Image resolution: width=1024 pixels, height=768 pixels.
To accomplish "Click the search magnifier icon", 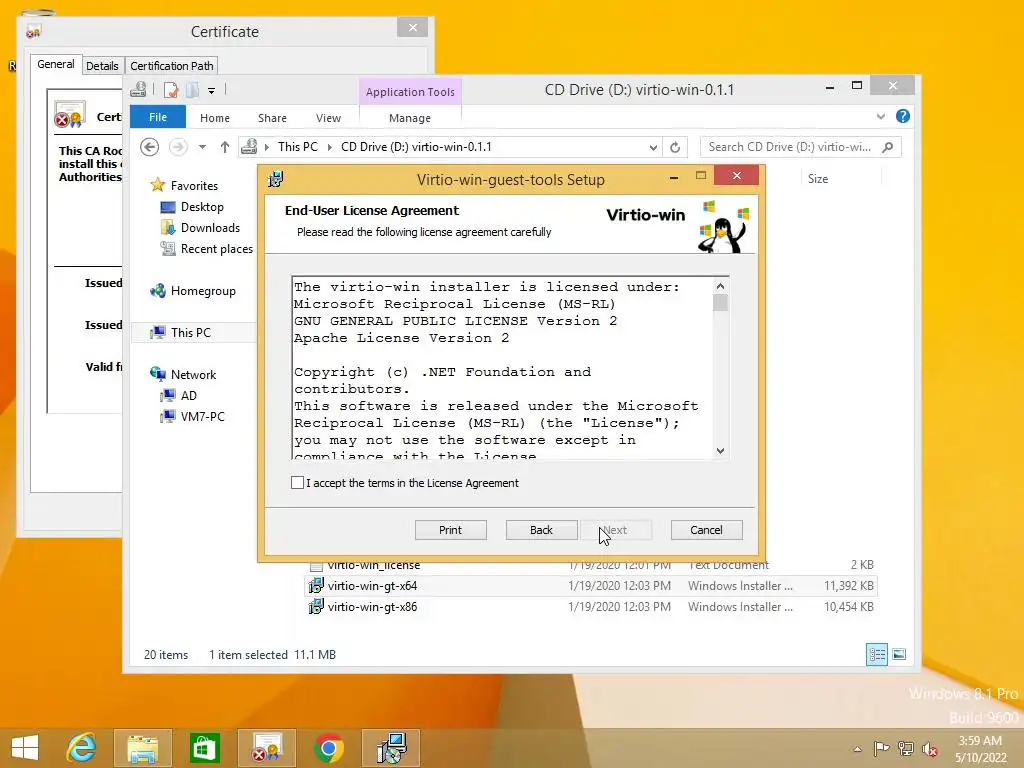I will pos(888,147).
